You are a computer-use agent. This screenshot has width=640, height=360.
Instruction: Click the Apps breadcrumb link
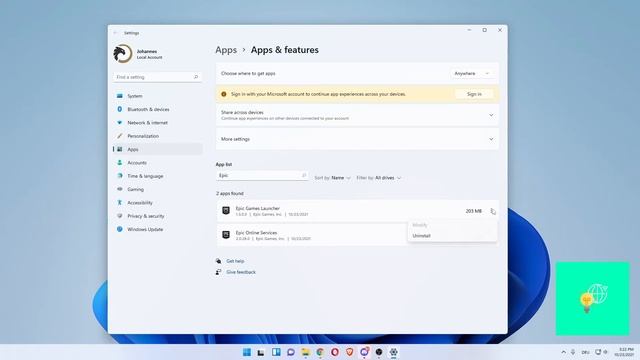click(226, 50)
